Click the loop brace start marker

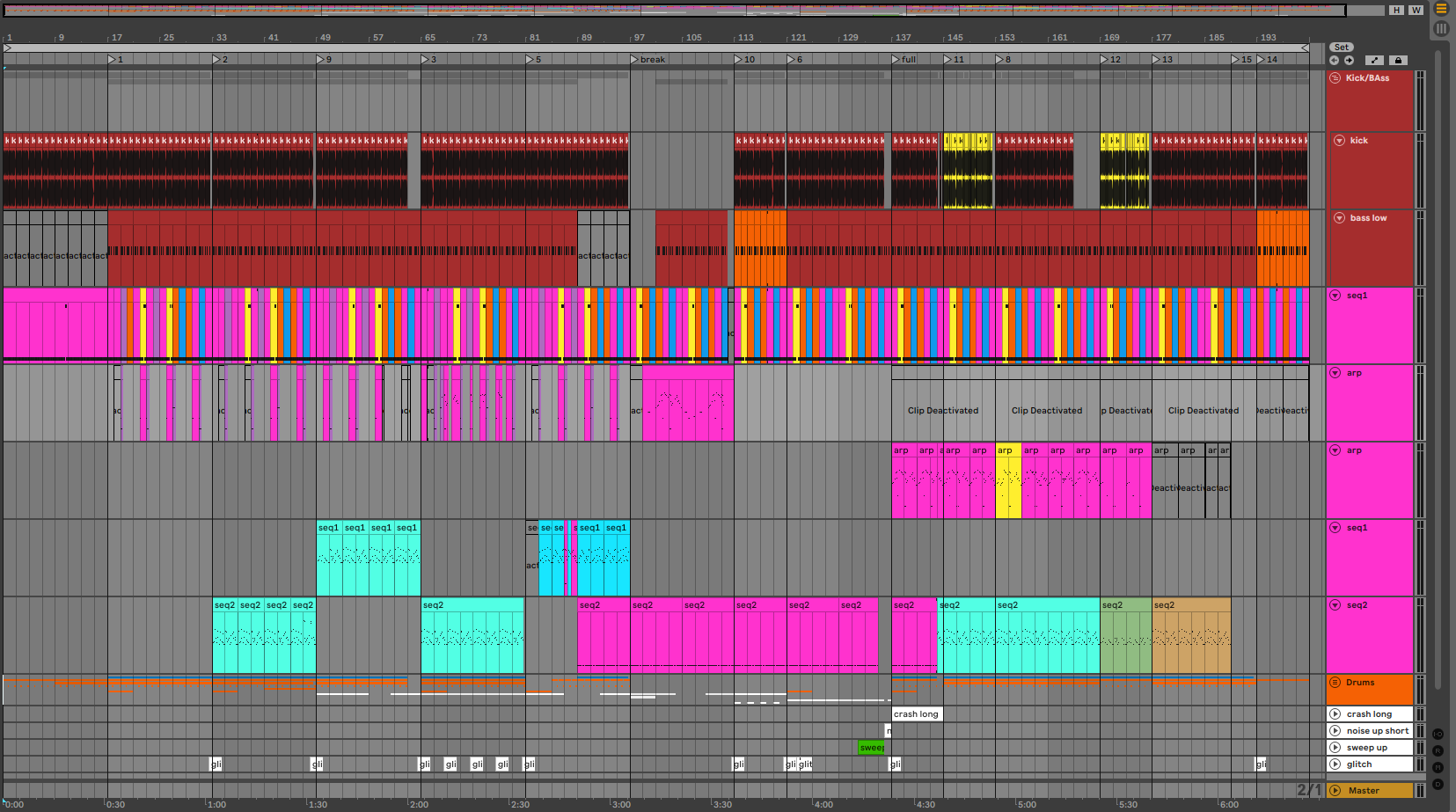tap(7, 48)
